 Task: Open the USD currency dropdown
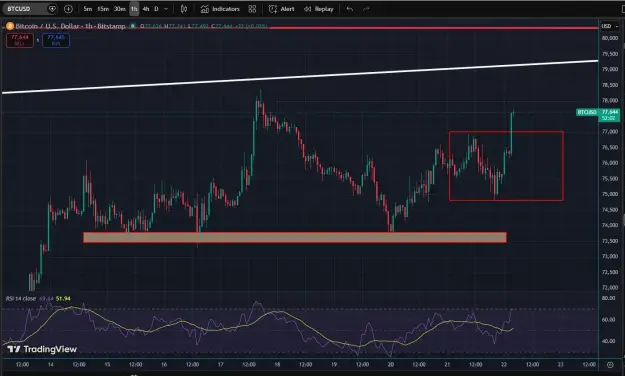coord(609,26)
